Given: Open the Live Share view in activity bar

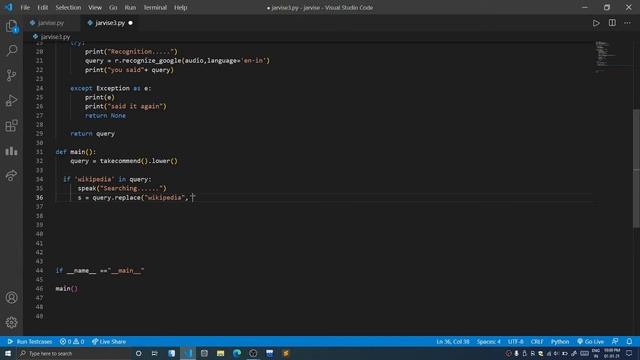Looking at the screenshot, I should pos(11,176).
